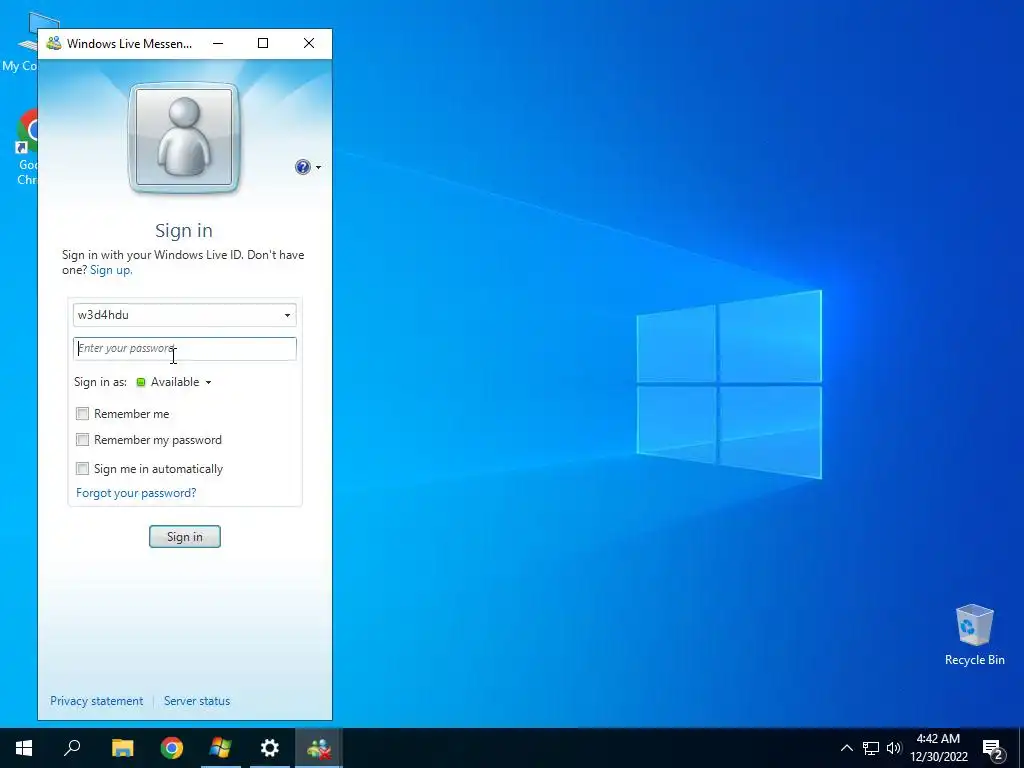1024x768 pixels.
Task: Minimize the Windows Live Messenger window
Action: [218, 43]
